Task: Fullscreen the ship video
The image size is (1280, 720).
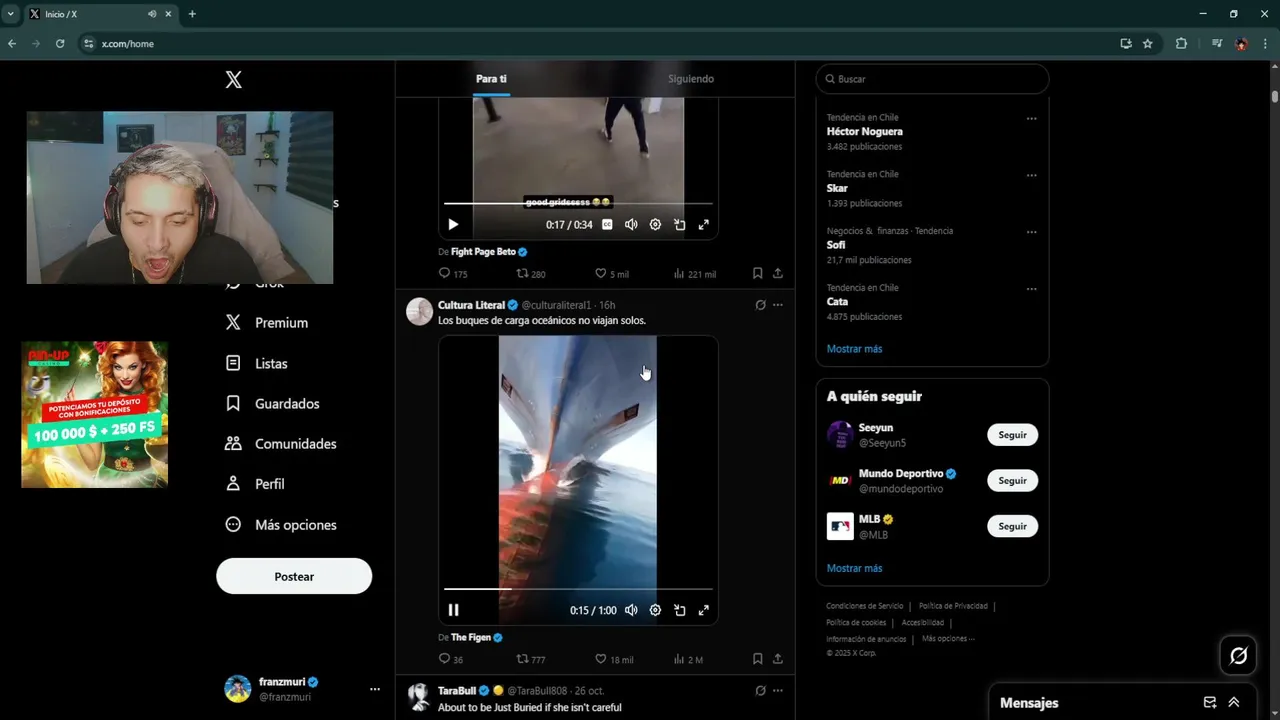Action: tap(703, 610)
